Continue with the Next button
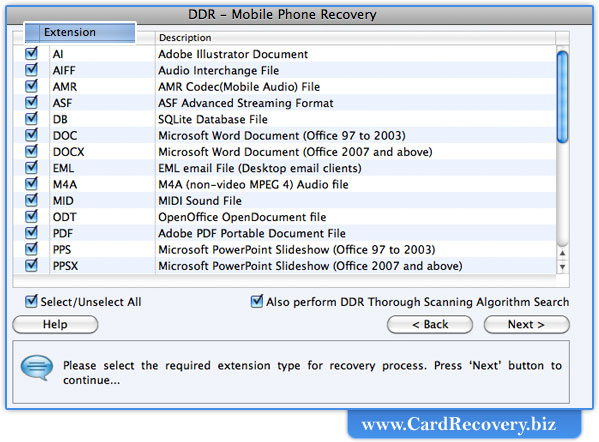Screen dimensions: 599x442 pyautogui.click(x=526, y=324)
